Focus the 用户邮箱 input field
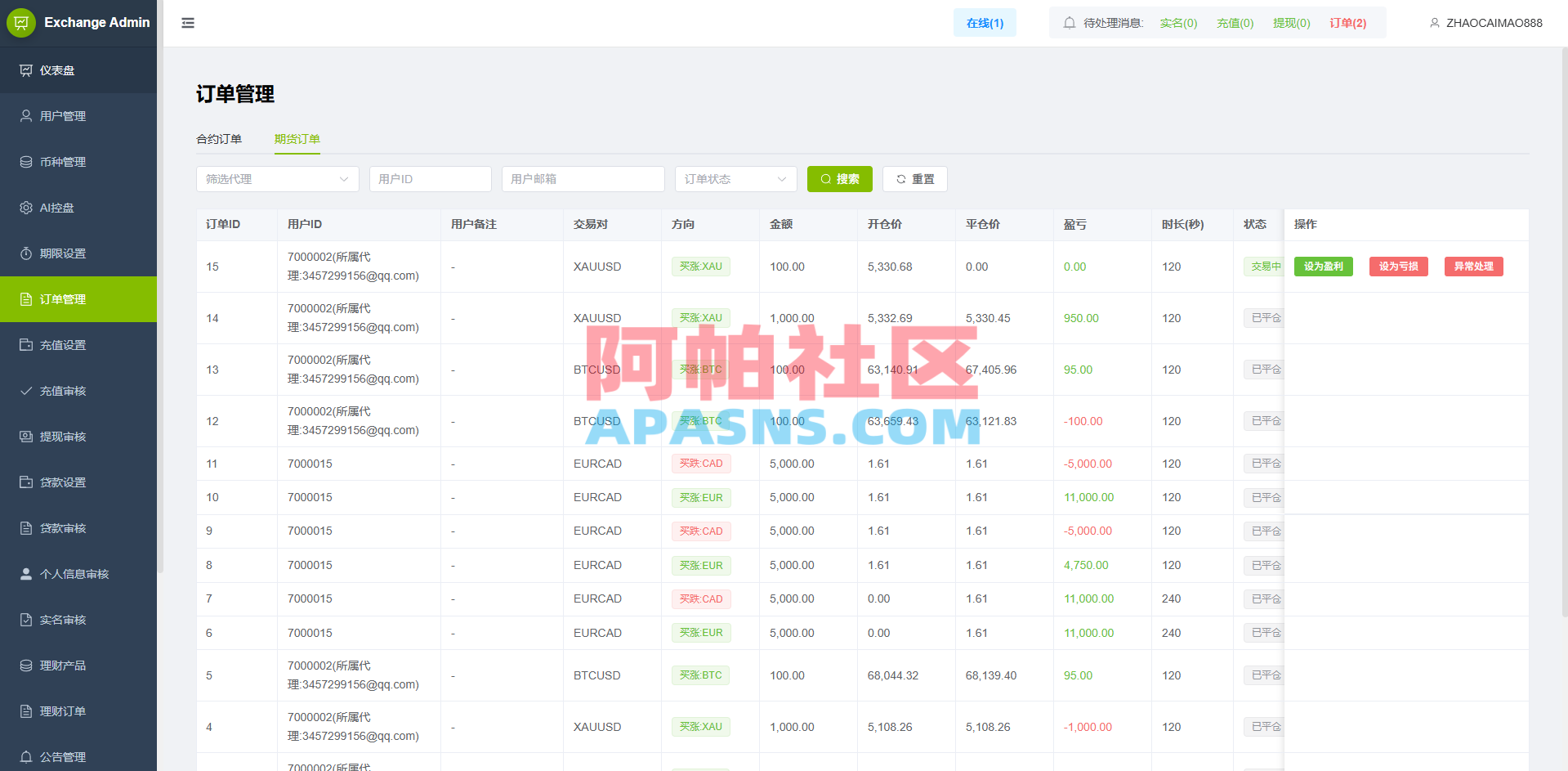The image size is (1568, 771). pyautogui.click(x=583, y=179)
